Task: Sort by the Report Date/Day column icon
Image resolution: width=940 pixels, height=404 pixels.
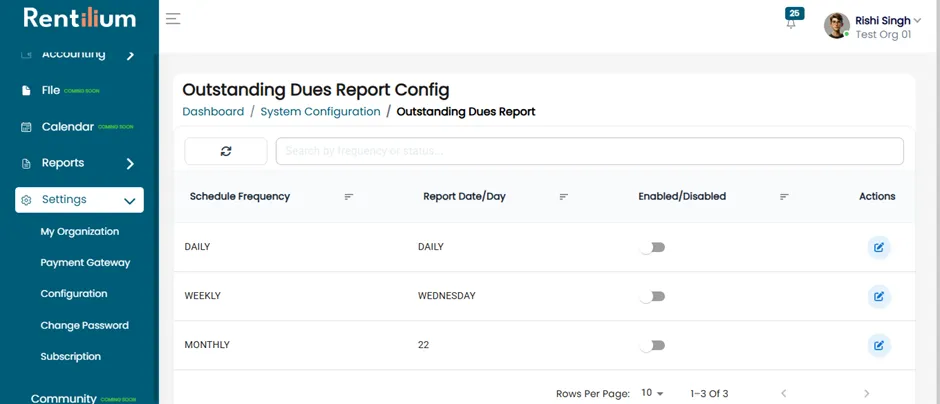Action: coord(564,197)
